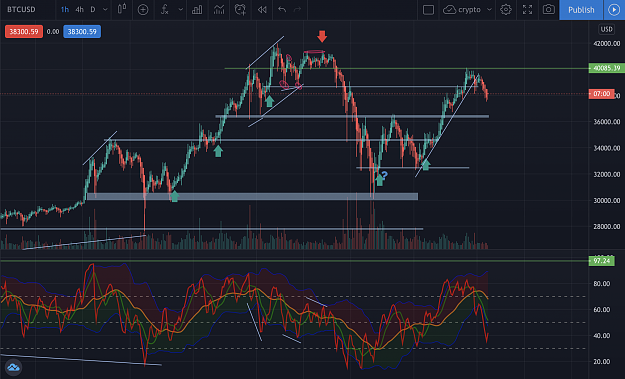The height and width of the screenshot is (379, 625).
Task: Expand the indicator templates chevron
Action: click(x=181, y=10)
